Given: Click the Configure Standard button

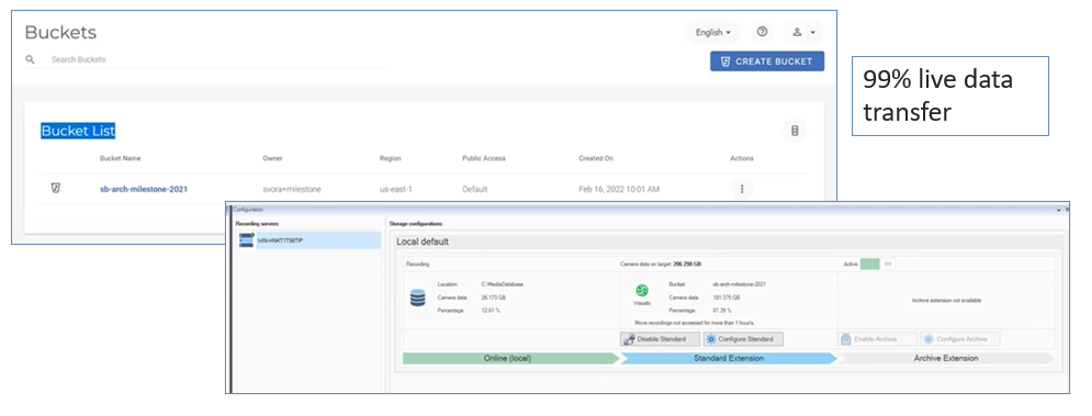Looking at the screenshot, I should 737,339.
